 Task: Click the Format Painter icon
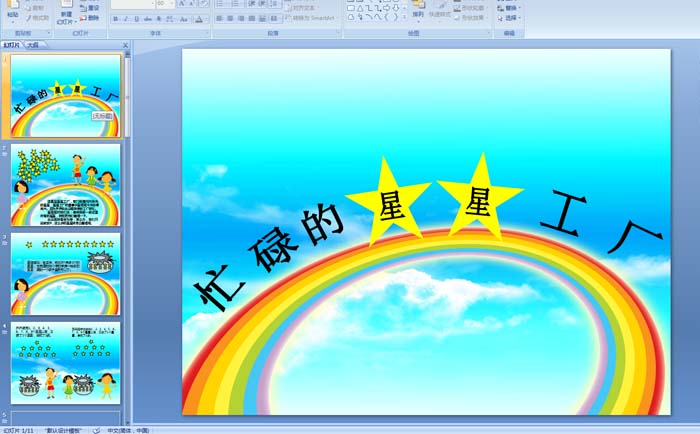(38, 18)
